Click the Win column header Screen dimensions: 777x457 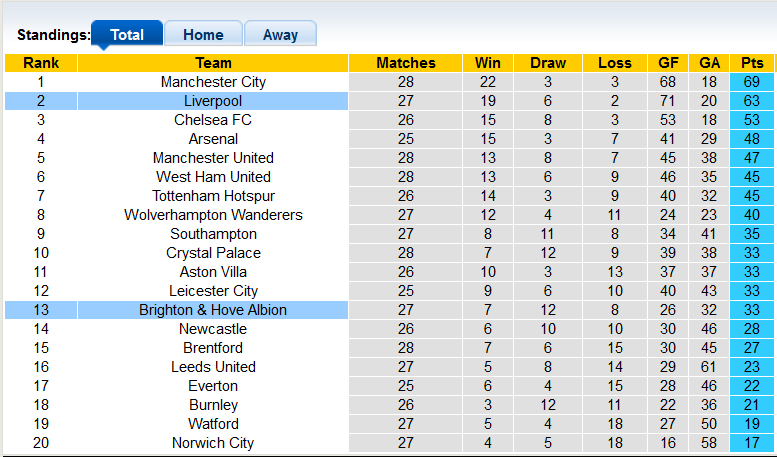tap(489, 63)
